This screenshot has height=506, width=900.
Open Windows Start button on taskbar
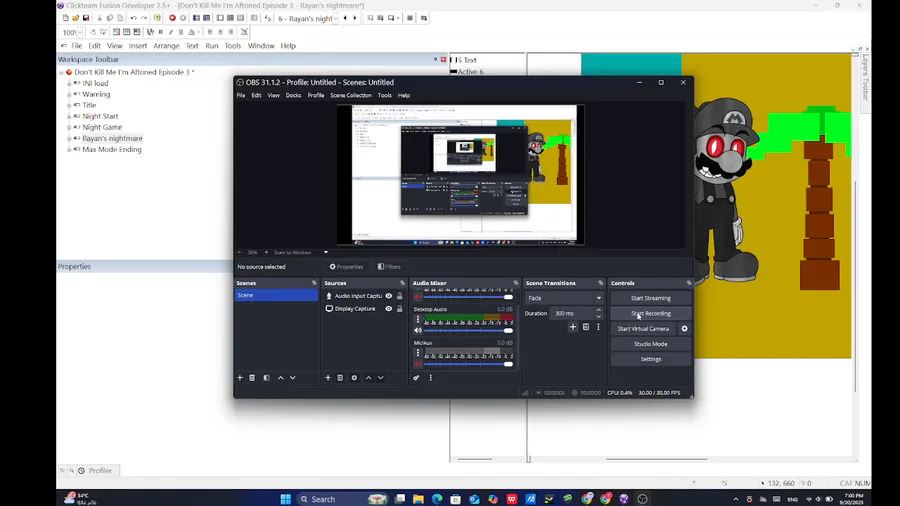click(x=285, y=499)
